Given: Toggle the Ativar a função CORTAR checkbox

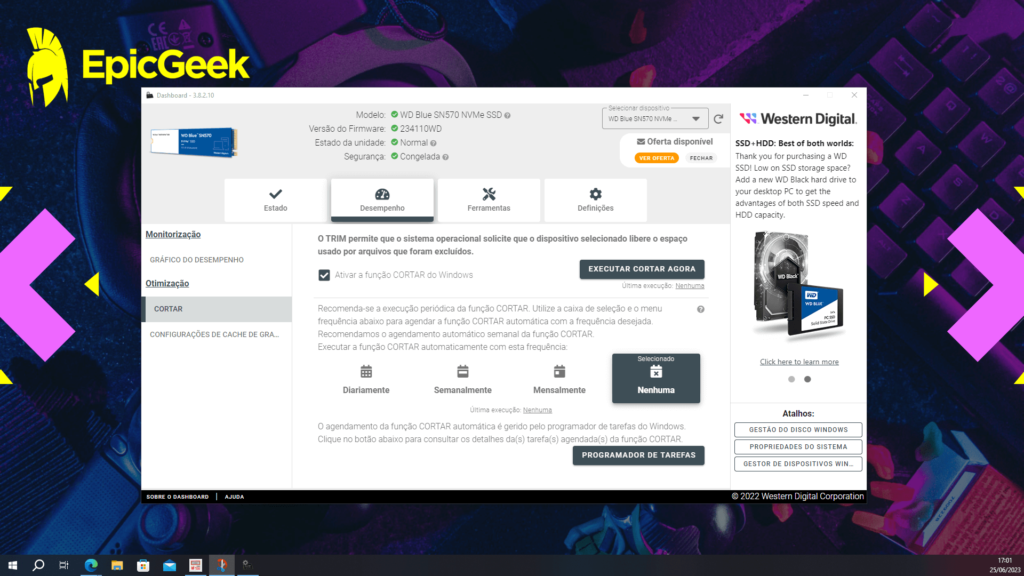Looking at the screenshot, I should point(324,275).
